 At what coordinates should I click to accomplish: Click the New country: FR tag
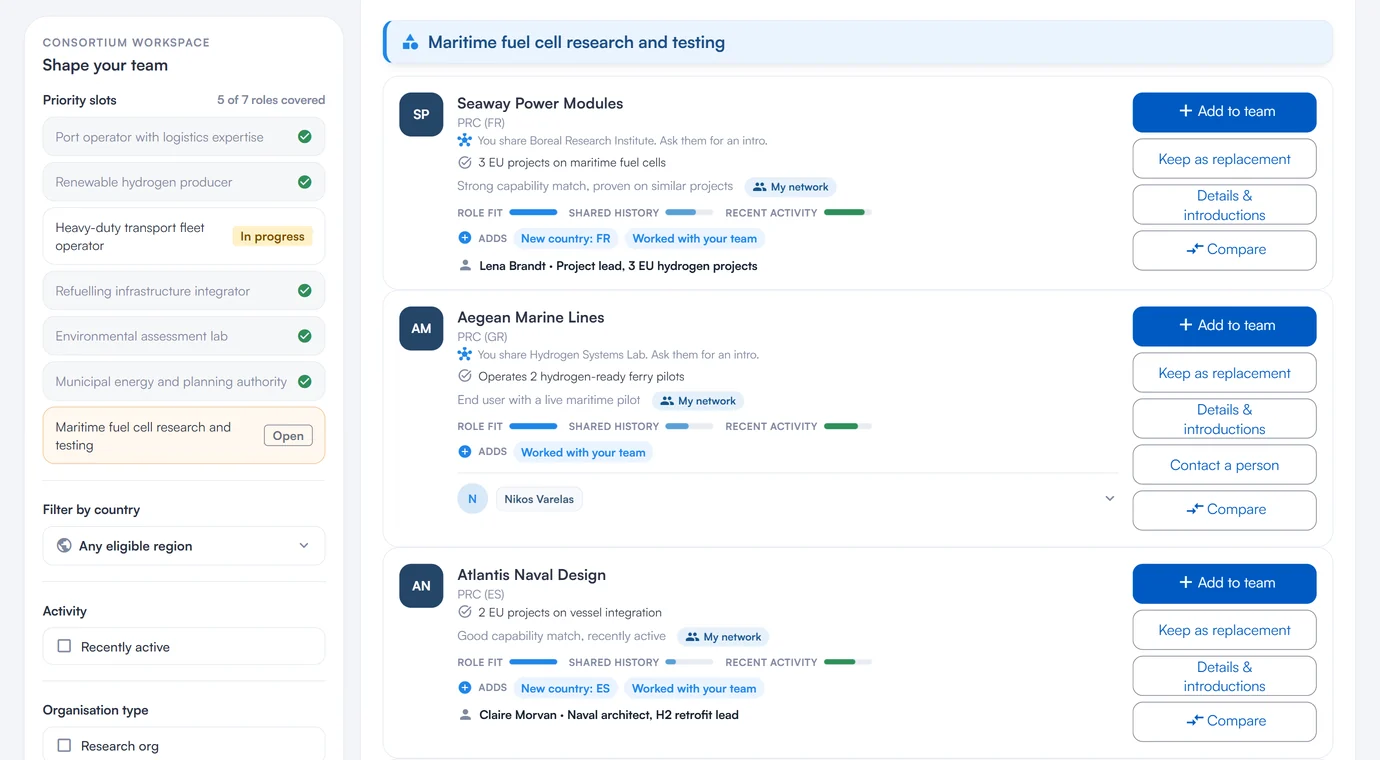click(565, 239)
